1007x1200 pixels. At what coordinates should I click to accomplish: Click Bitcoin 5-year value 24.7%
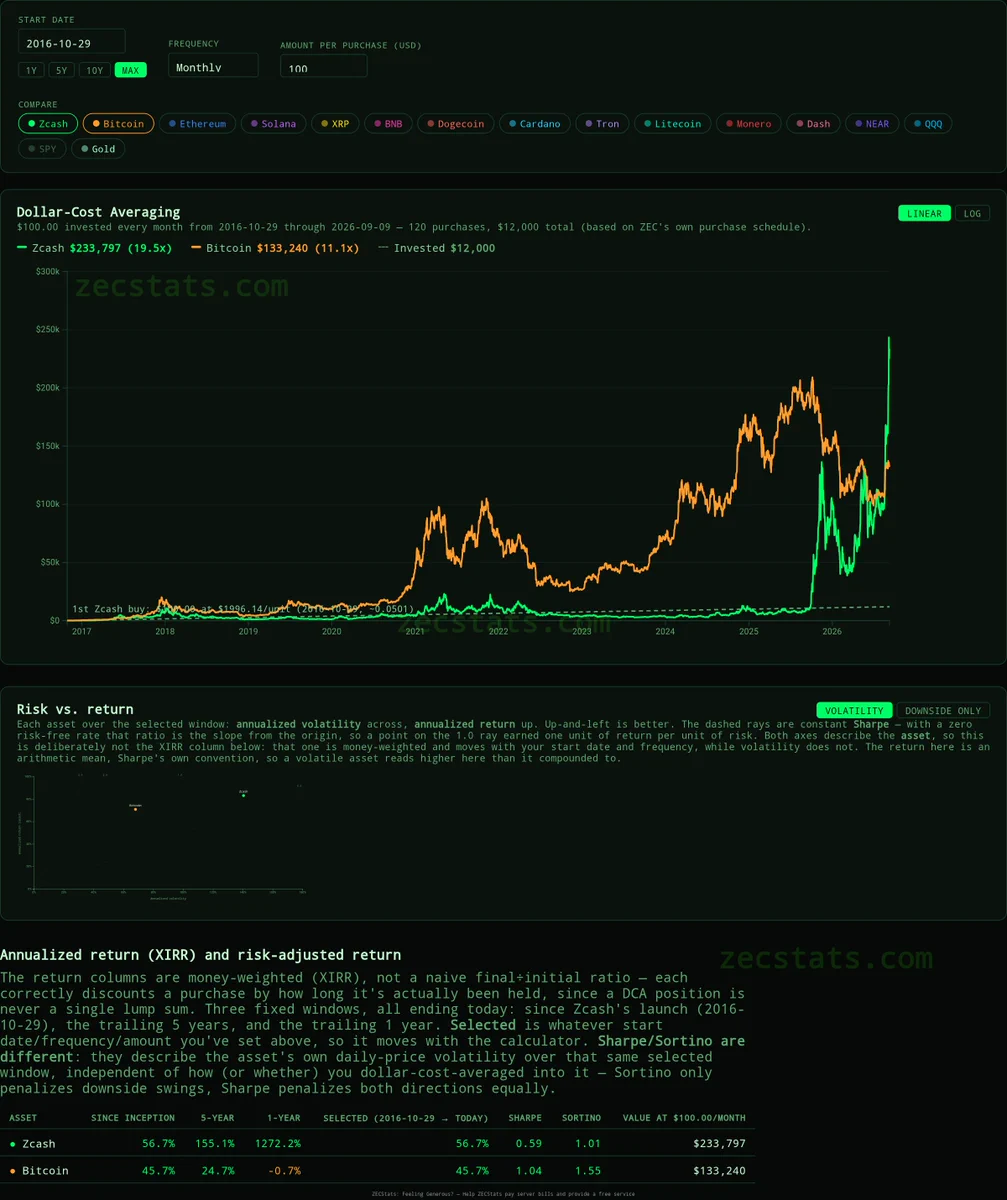218,1170
